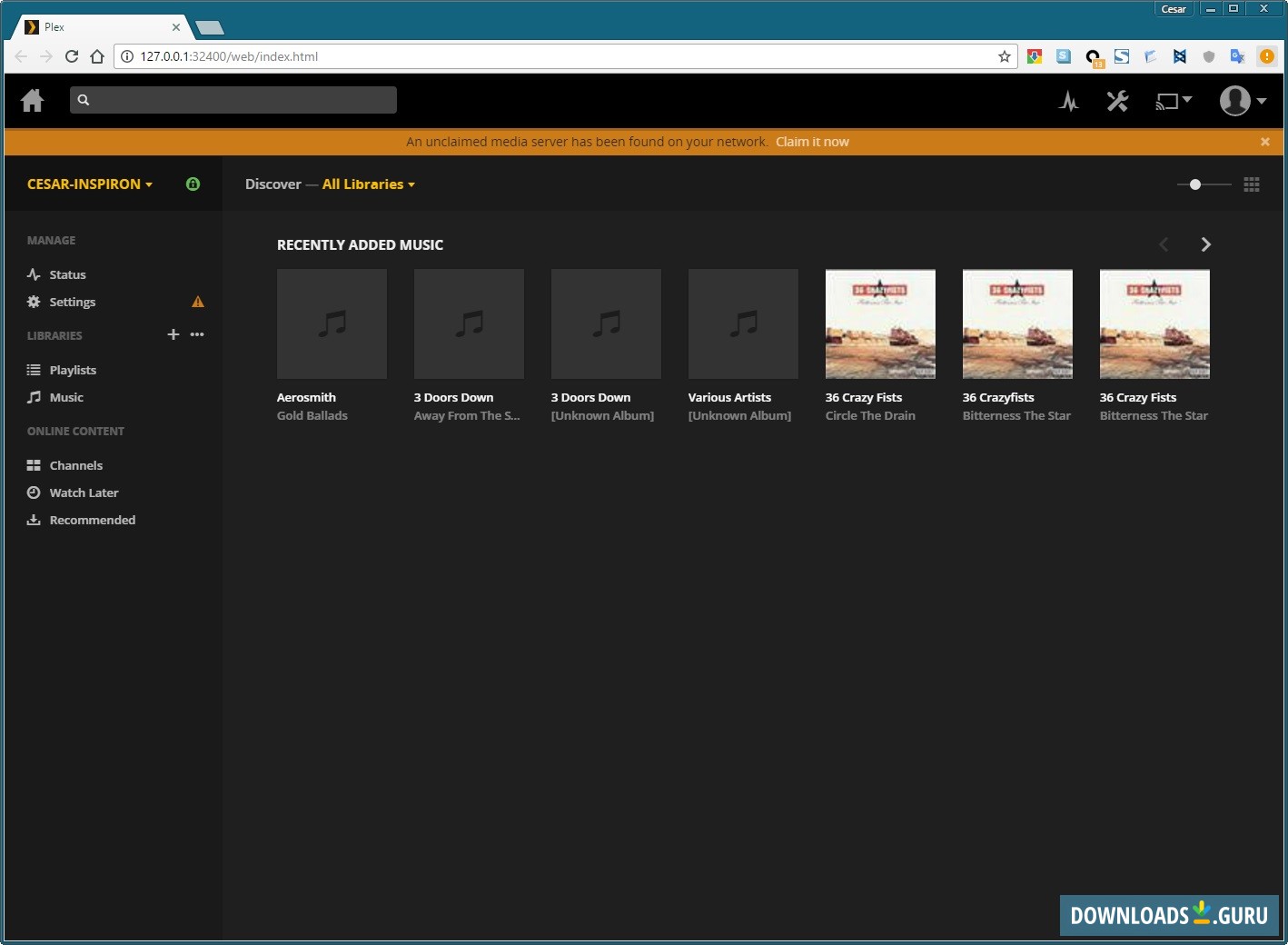Click the browser home button
The width and height of the screenshot is (1288, 945).
click(97, 56)
